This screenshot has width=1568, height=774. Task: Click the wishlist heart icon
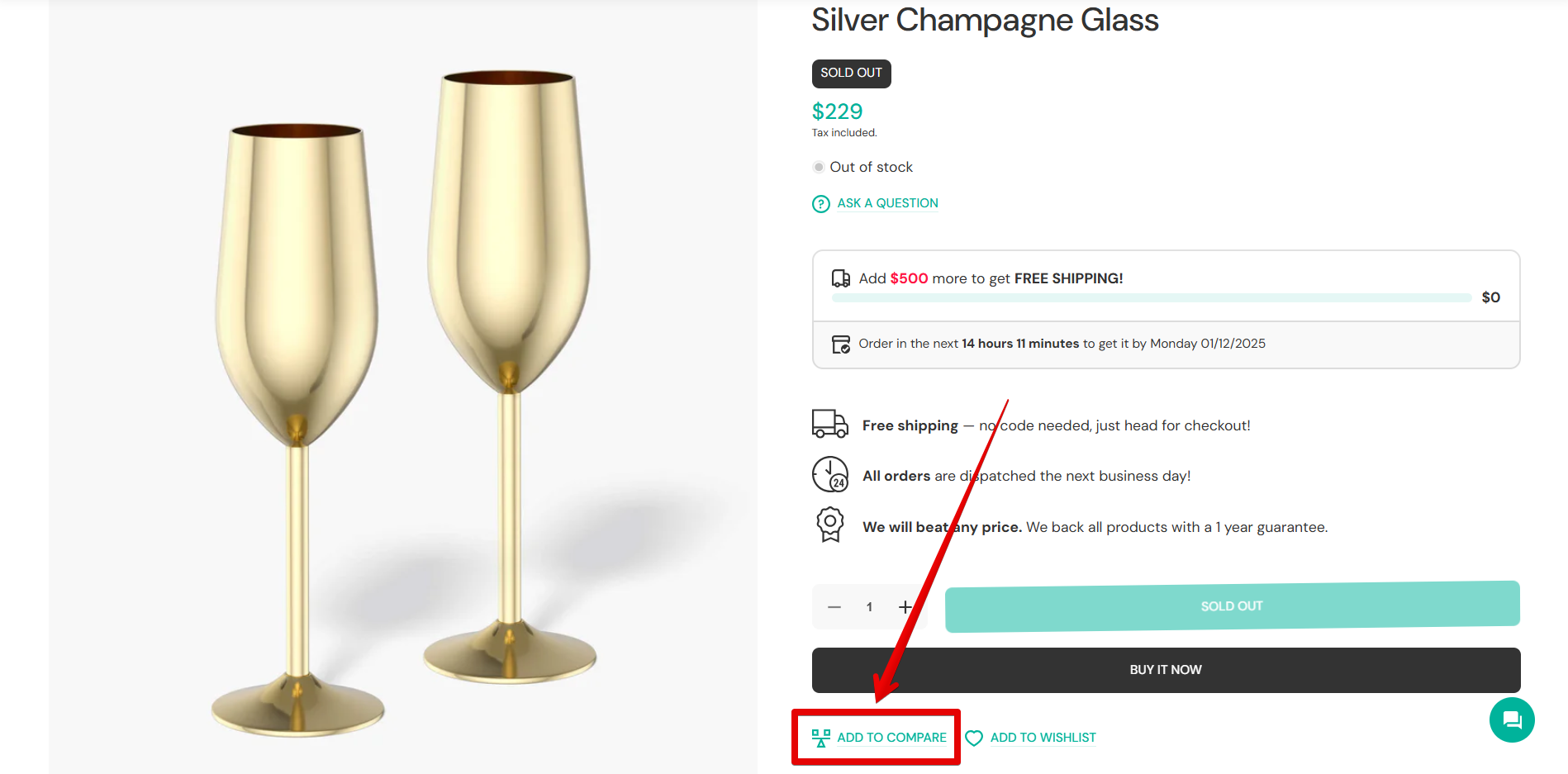coord(974,738)
